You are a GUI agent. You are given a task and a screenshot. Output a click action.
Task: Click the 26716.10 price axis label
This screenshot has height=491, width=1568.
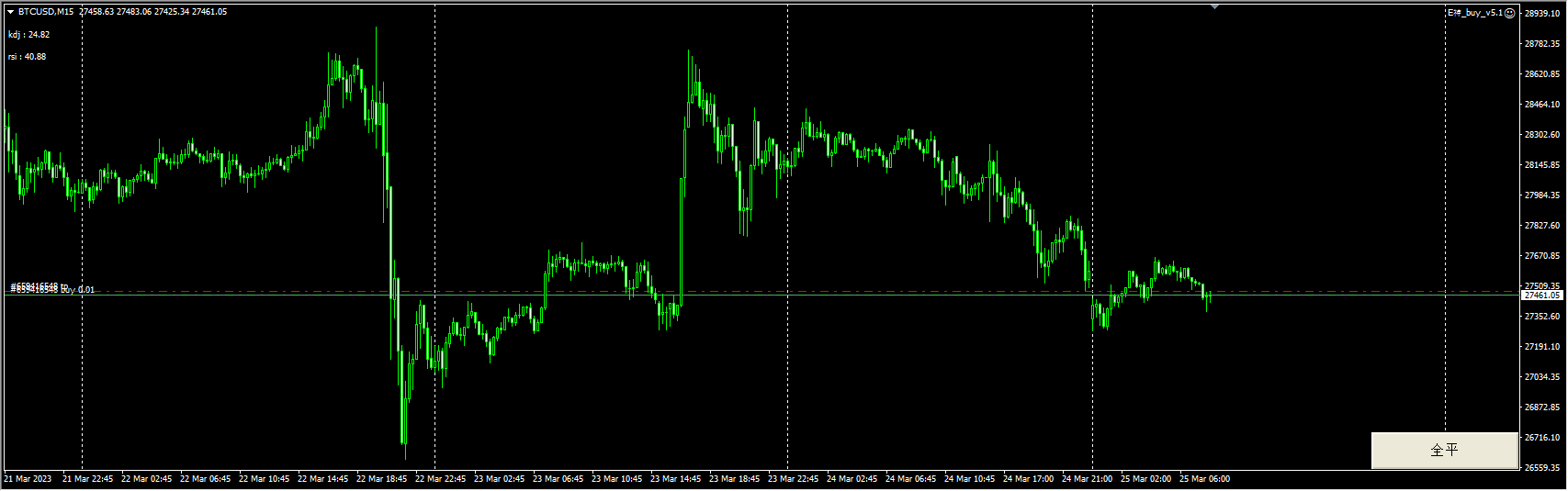pyautogui.click(x=1542, y=437)
